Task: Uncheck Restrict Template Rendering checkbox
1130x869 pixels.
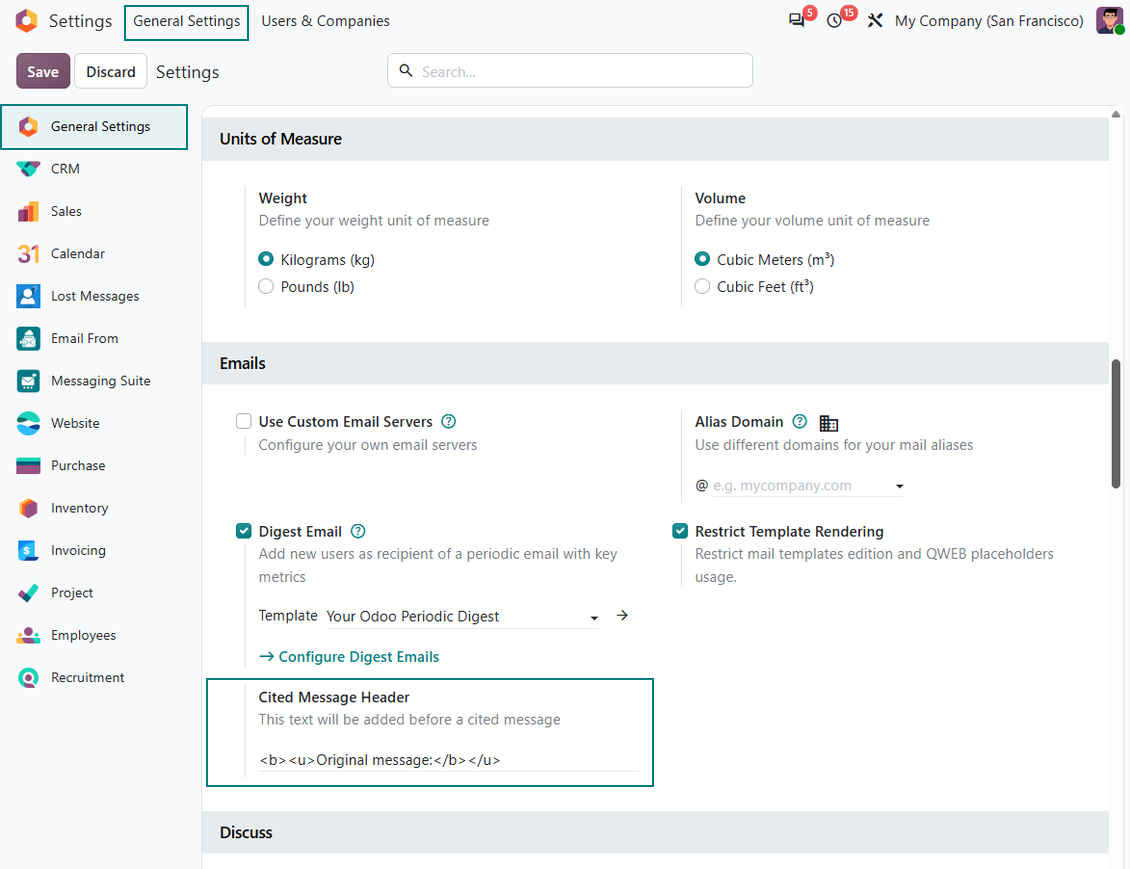Action: (680, 531)
